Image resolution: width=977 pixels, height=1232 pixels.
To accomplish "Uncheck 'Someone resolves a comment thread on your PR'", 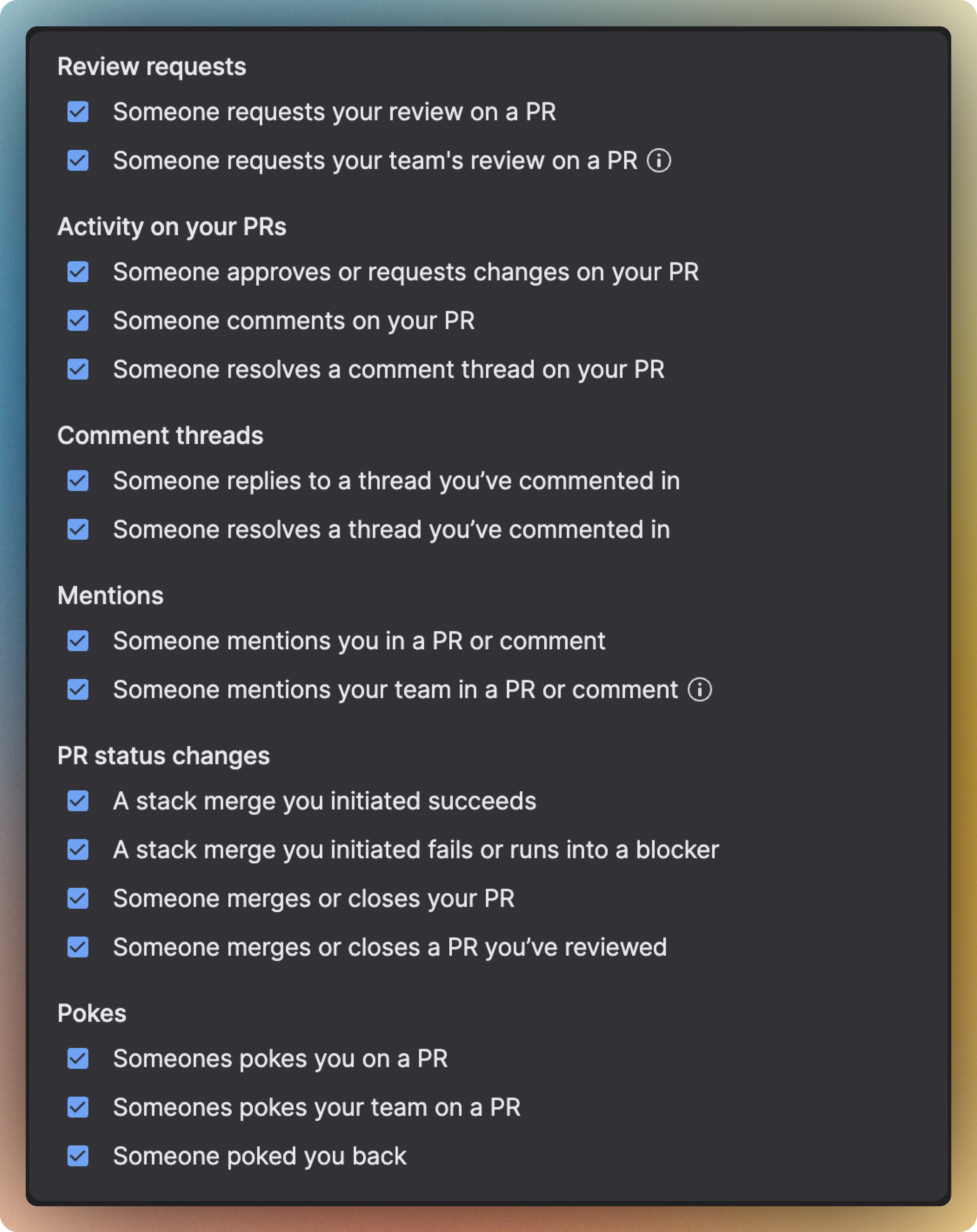I will [78, 369].
